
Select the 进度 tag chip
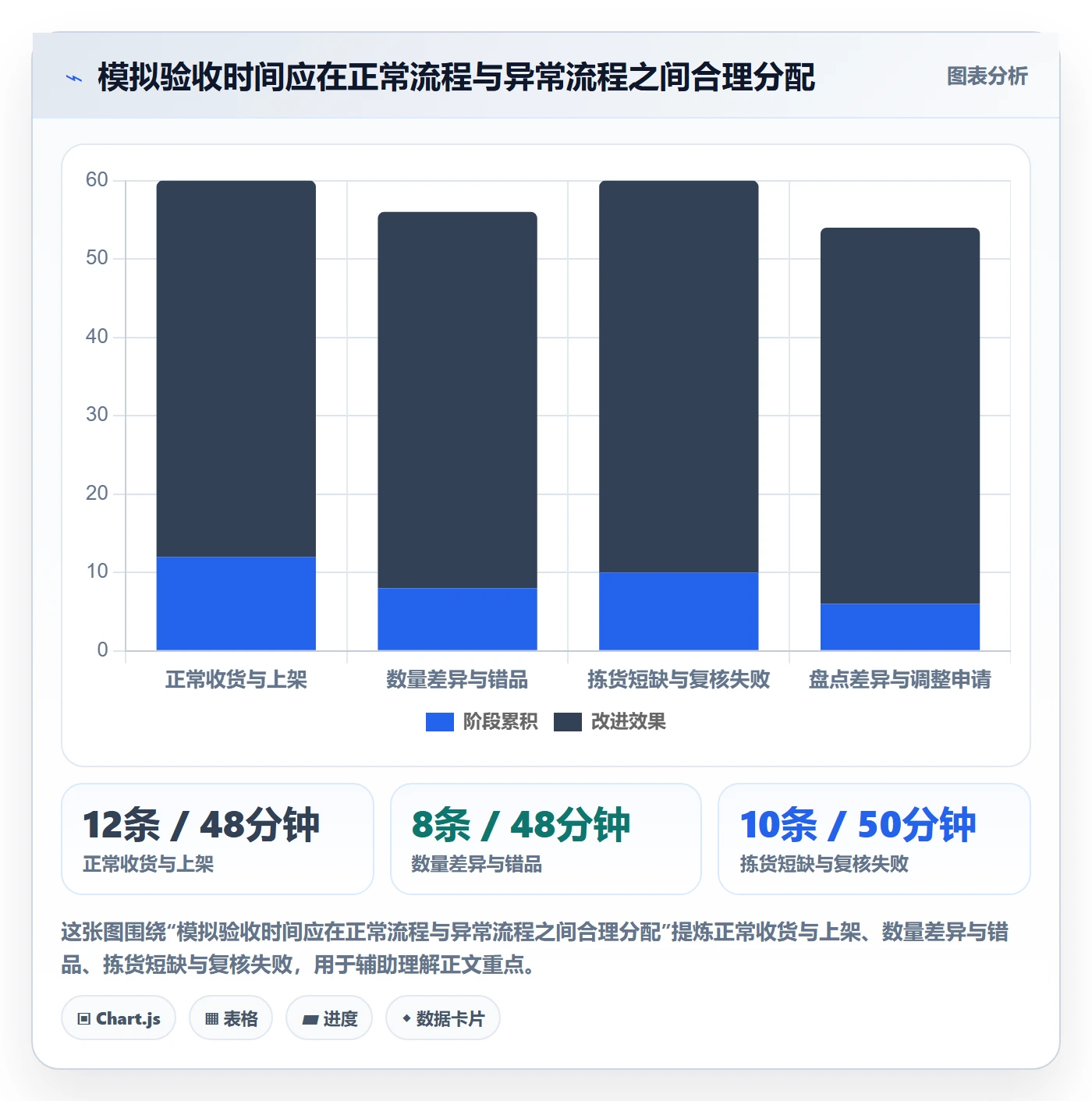click(x=329, y=1018)
